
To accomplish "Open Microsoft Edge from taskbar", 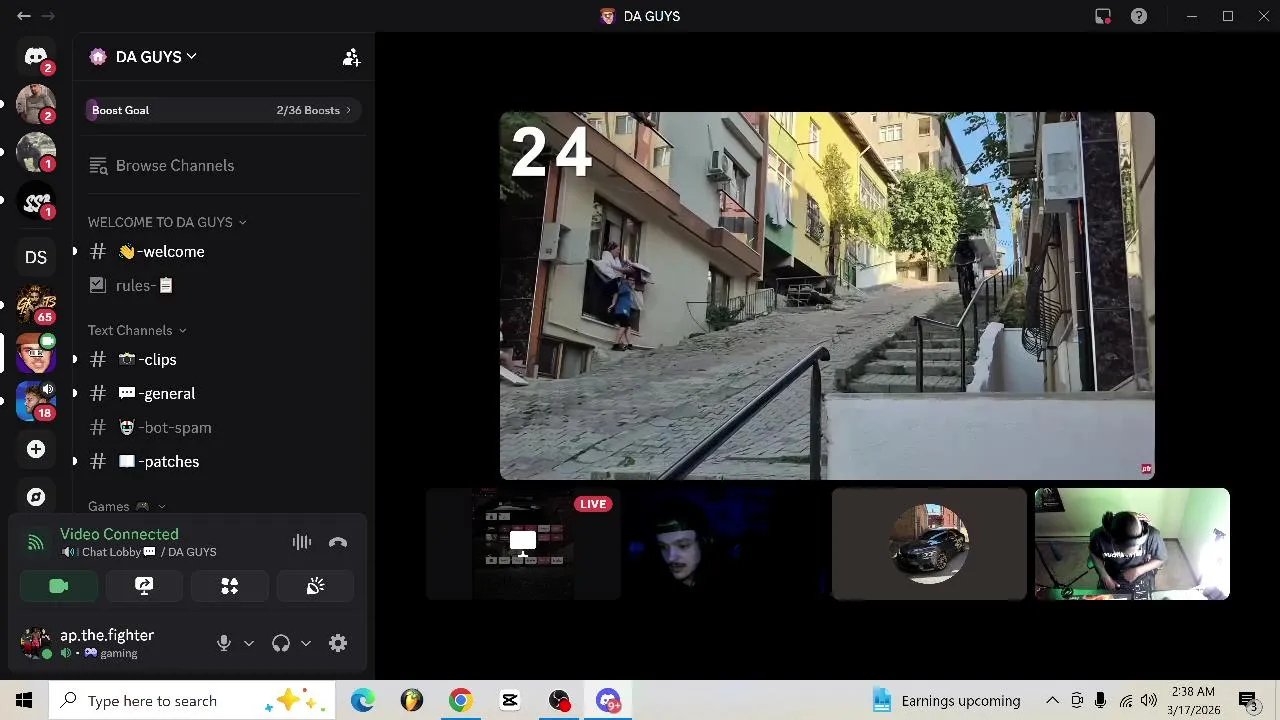I will 363,701.
